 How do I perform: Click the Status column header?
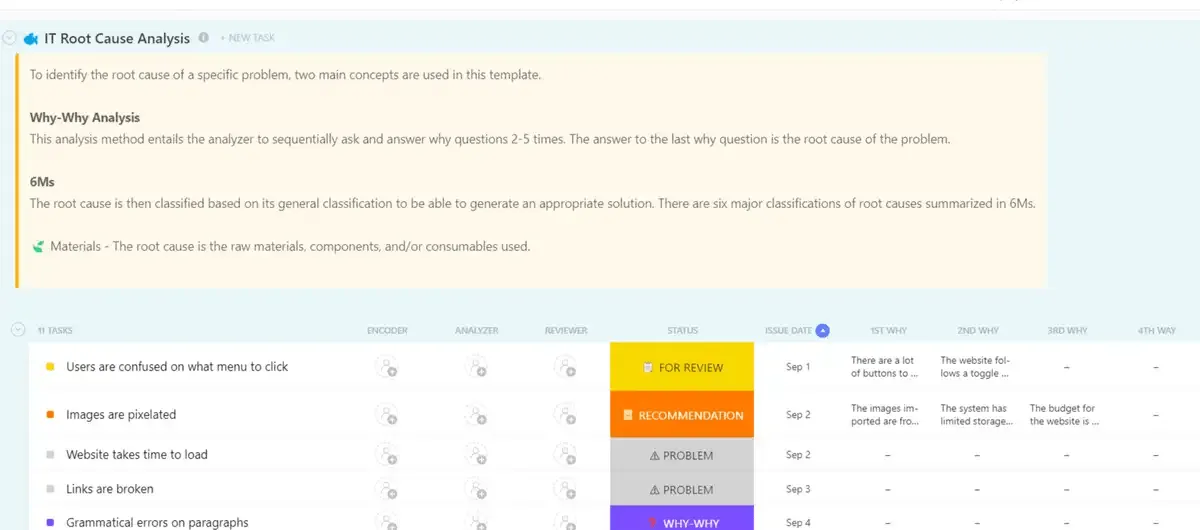tap(683, 330)
